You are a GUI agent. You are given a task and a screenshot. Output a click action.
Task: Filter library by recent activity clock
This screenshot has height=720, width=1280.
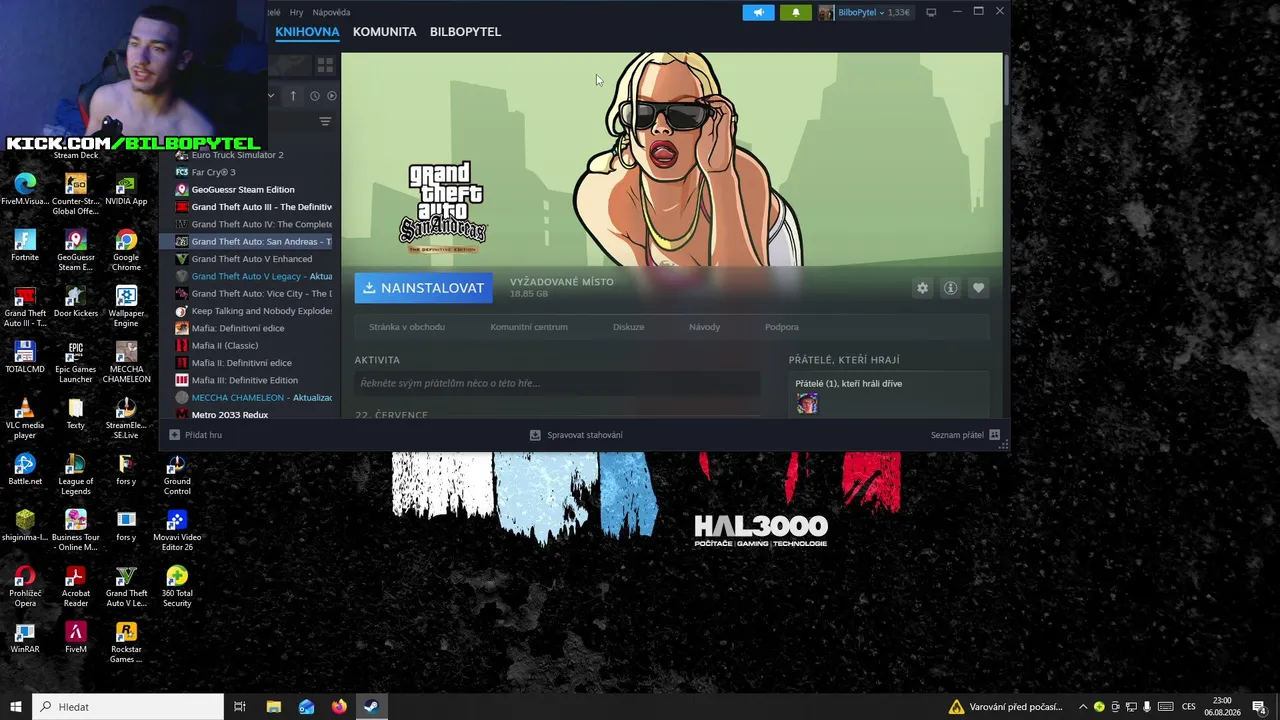(314, 96)
